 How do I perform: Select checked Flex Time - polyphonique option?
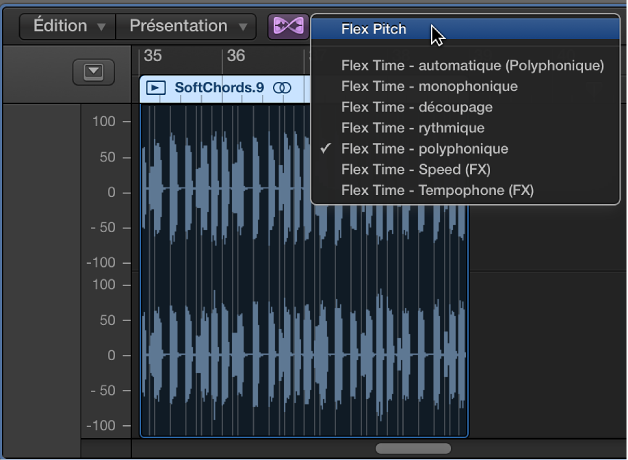coord(465,149)
